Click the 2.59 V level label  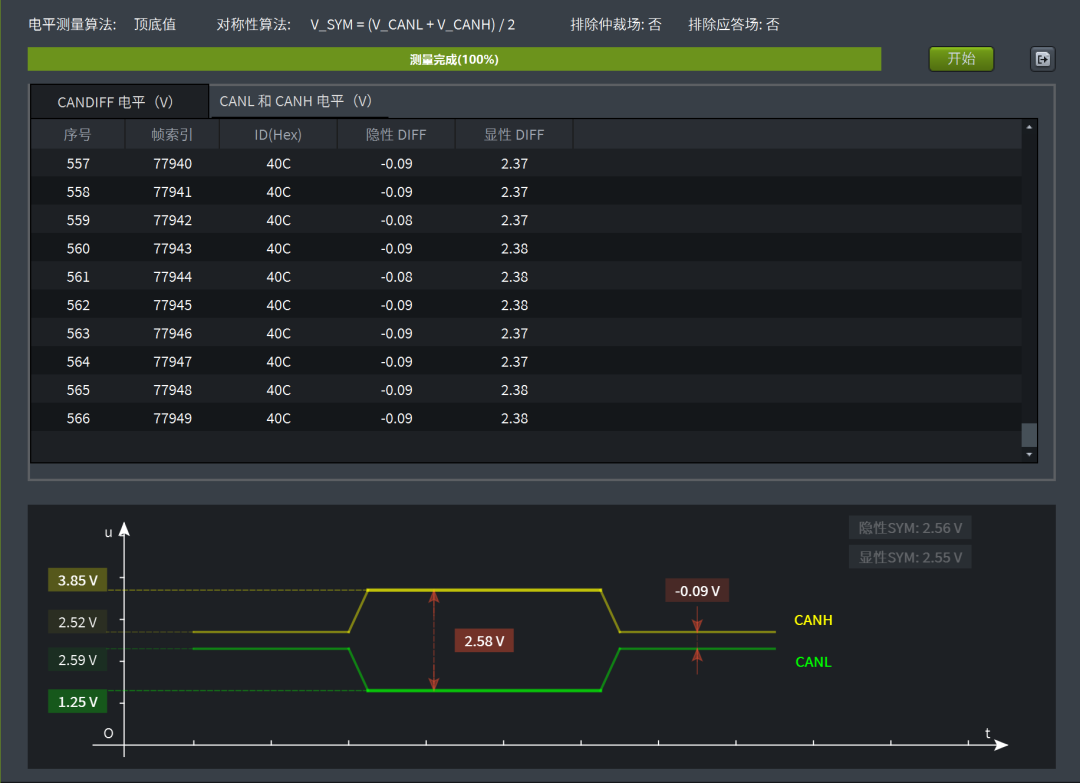(77, 660)
